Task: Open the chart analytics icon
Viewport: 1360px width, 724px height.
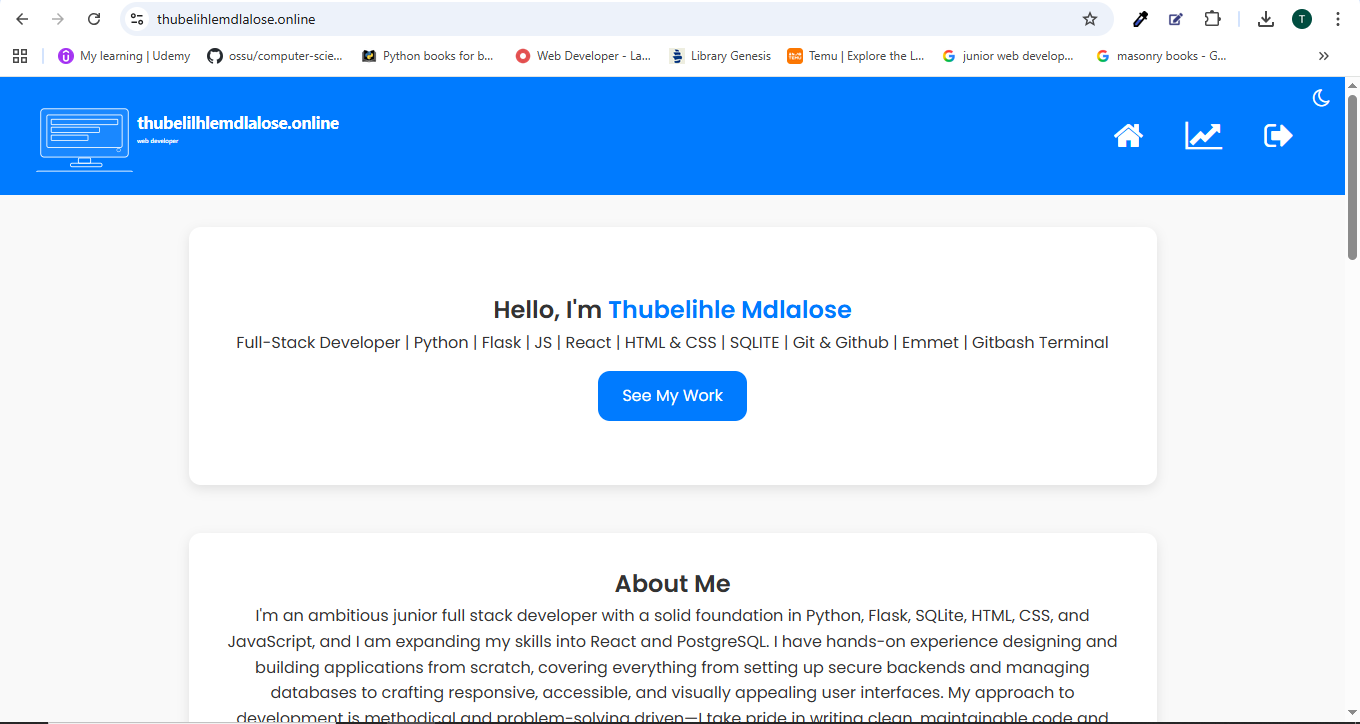Action: [1204, 136]
